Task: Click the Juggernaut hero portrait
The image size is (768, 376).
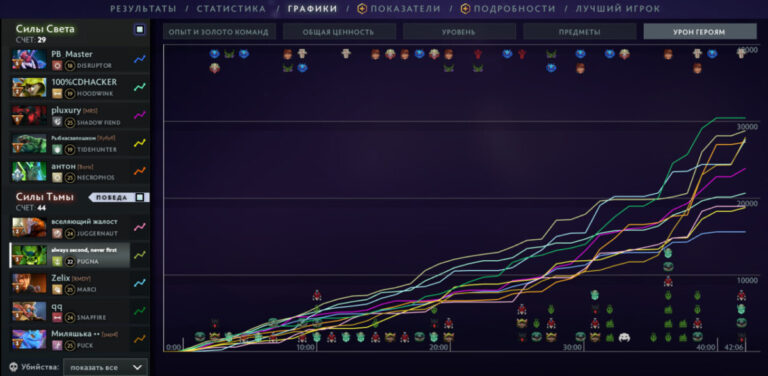Action: click(29, 228)
